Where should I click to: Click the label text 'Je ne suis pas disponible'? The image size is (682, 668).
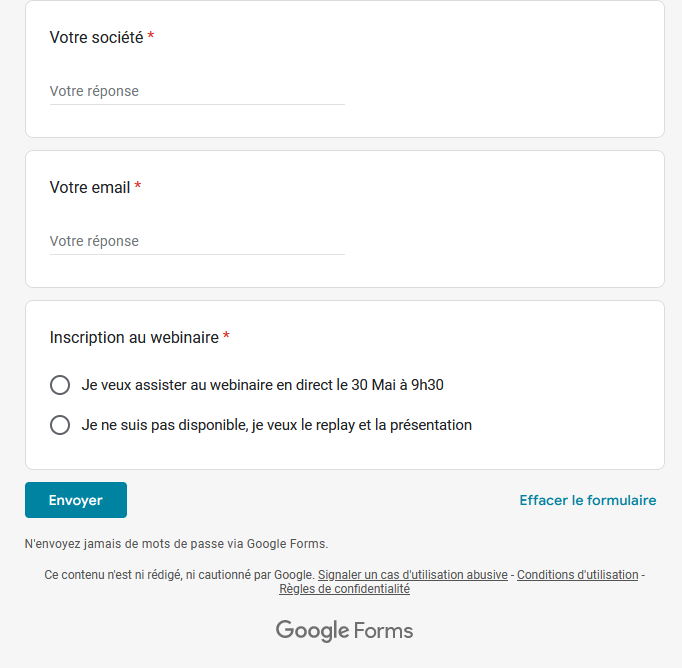[x=165, y=425]
